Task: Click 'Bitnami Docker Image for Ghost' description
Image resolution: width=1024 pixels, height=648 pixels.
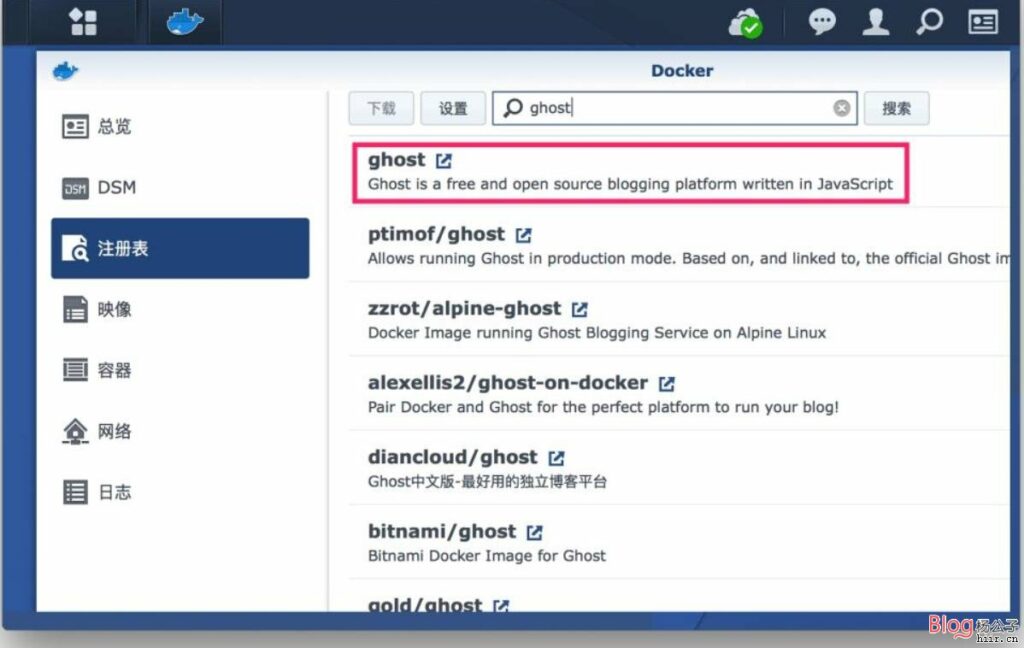Action: [487, 556]
